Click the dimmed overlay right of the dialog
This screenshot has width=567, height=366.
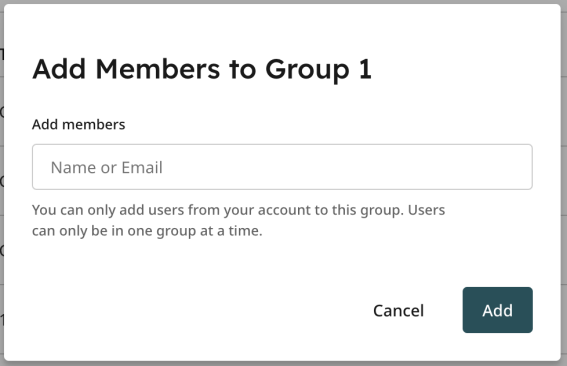[564, 181]
